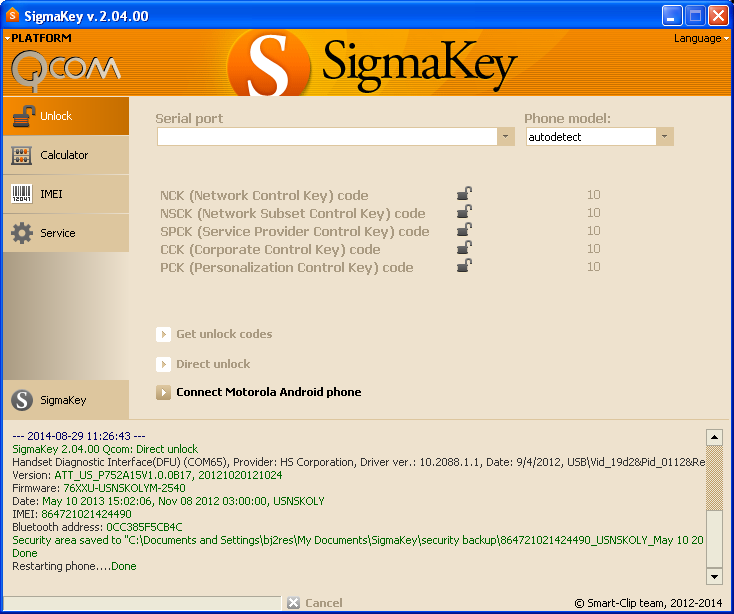Screen dimensions: 734x614
Task: Expand the Phone model autodetect dropdown
Action: coord(665,137)
